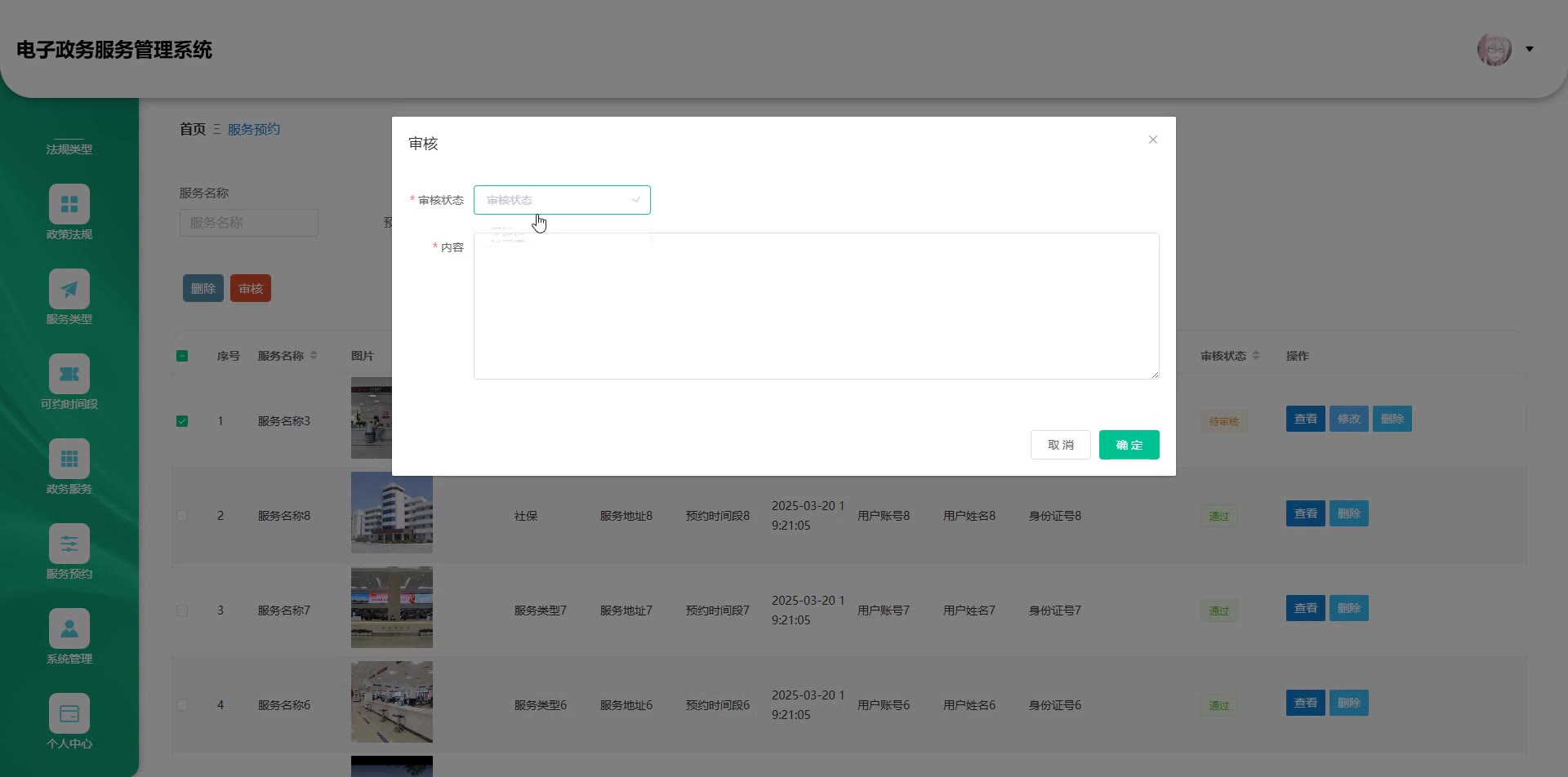Check the checkbox for row 2 服务名称8
This screenshot has width=1568, height=777.
coord(182,516)
